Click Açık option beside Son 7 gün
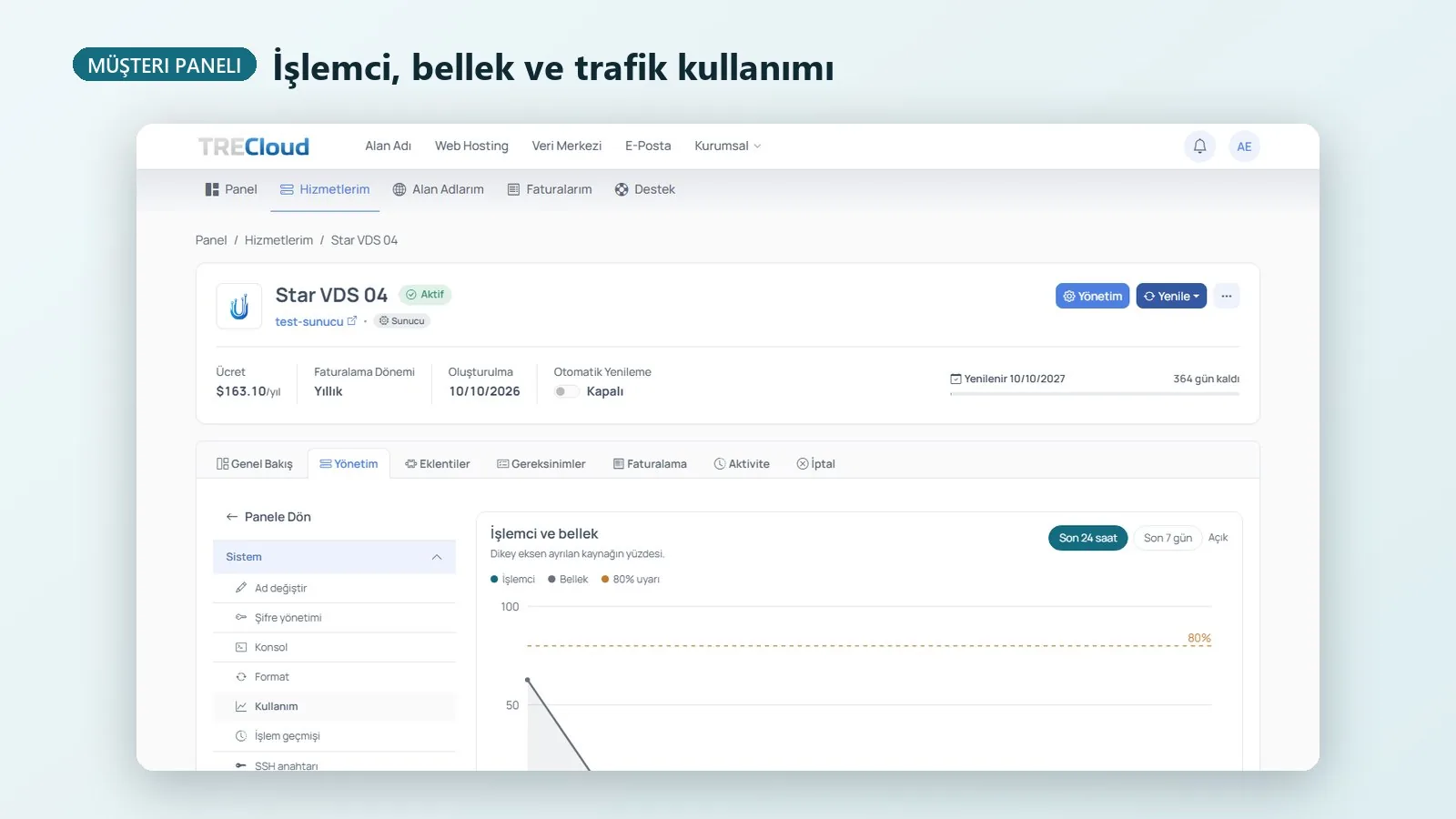The height and width of the screenshot is (819, 1456). pos(1218,538)
